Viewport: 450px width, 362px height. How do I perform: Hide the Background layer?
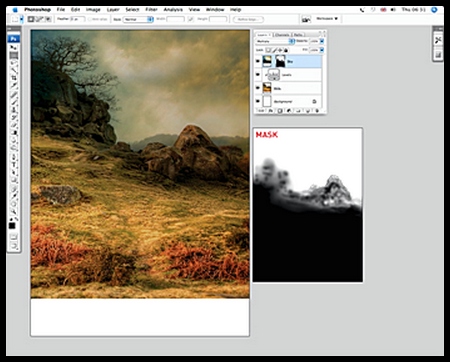(x=258, y=101)
